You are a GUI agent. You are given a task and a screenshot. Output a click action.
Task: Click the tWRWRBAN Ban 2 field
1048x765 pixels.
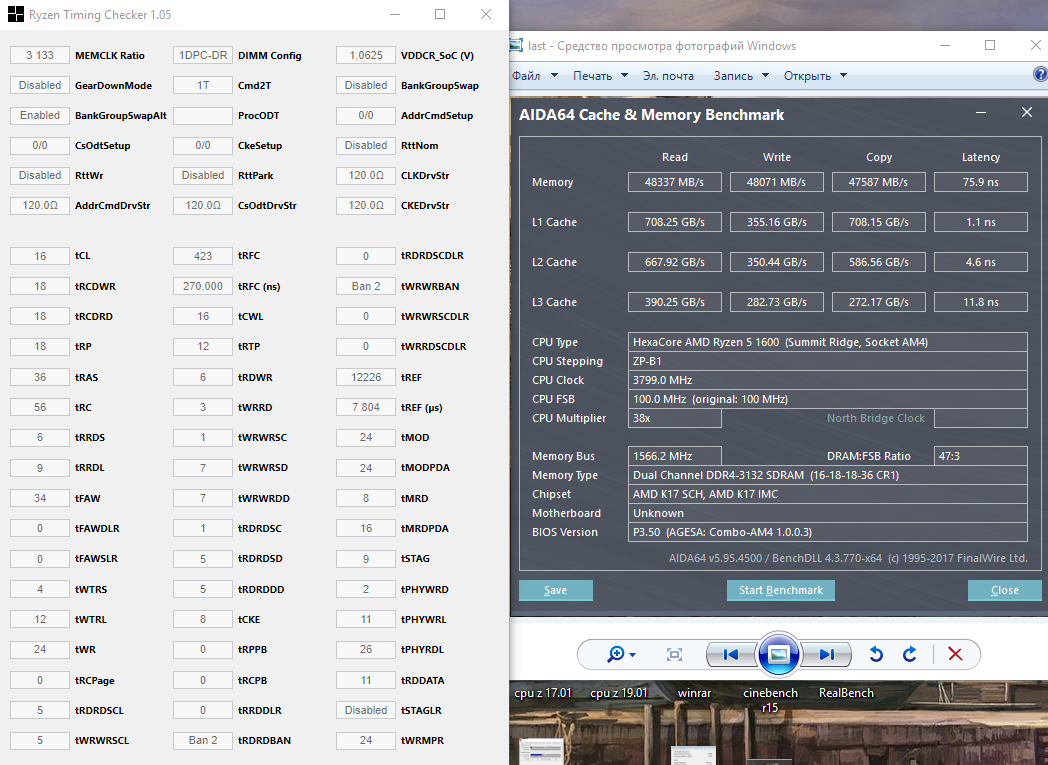[x=366, y=286]
